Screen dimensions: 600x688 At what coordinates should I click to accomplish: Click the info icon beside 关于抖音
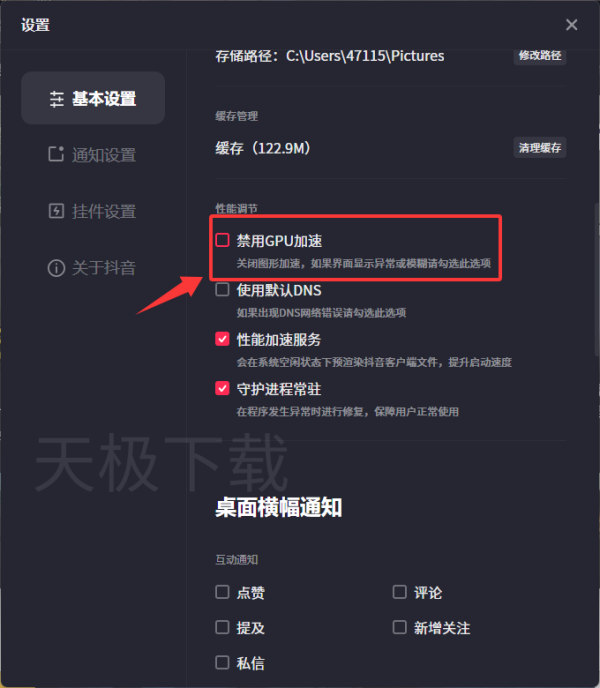coord(56,268)
